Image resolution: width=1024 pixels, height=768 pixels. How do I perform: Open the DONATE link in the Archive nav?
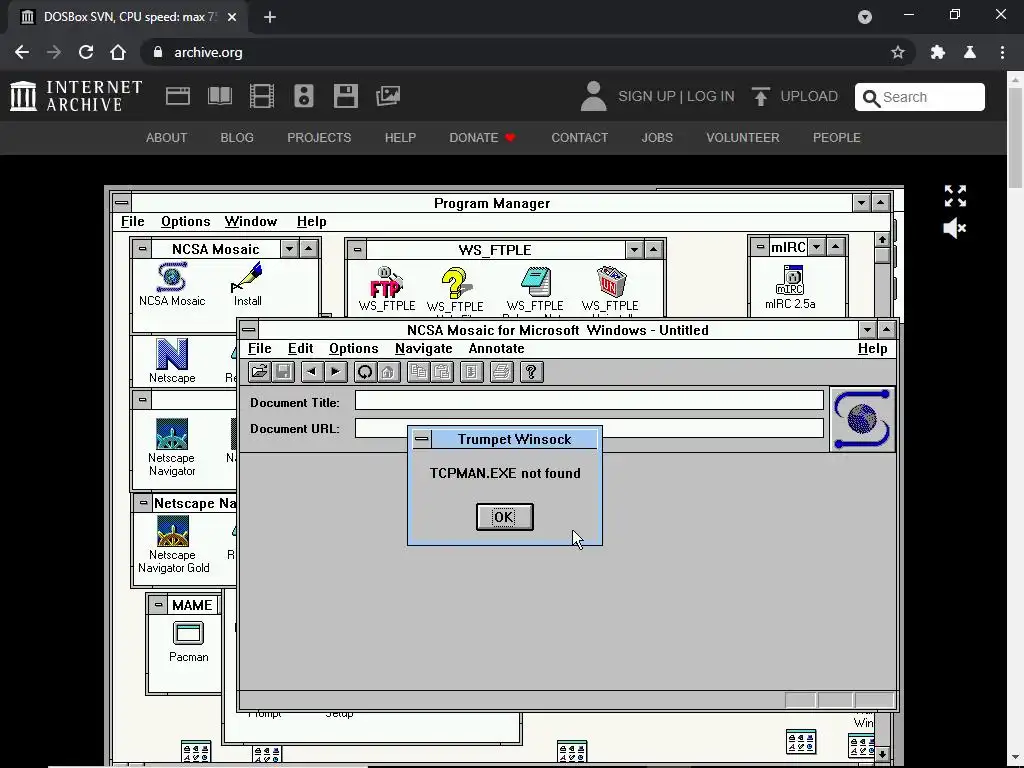[482, 138]
